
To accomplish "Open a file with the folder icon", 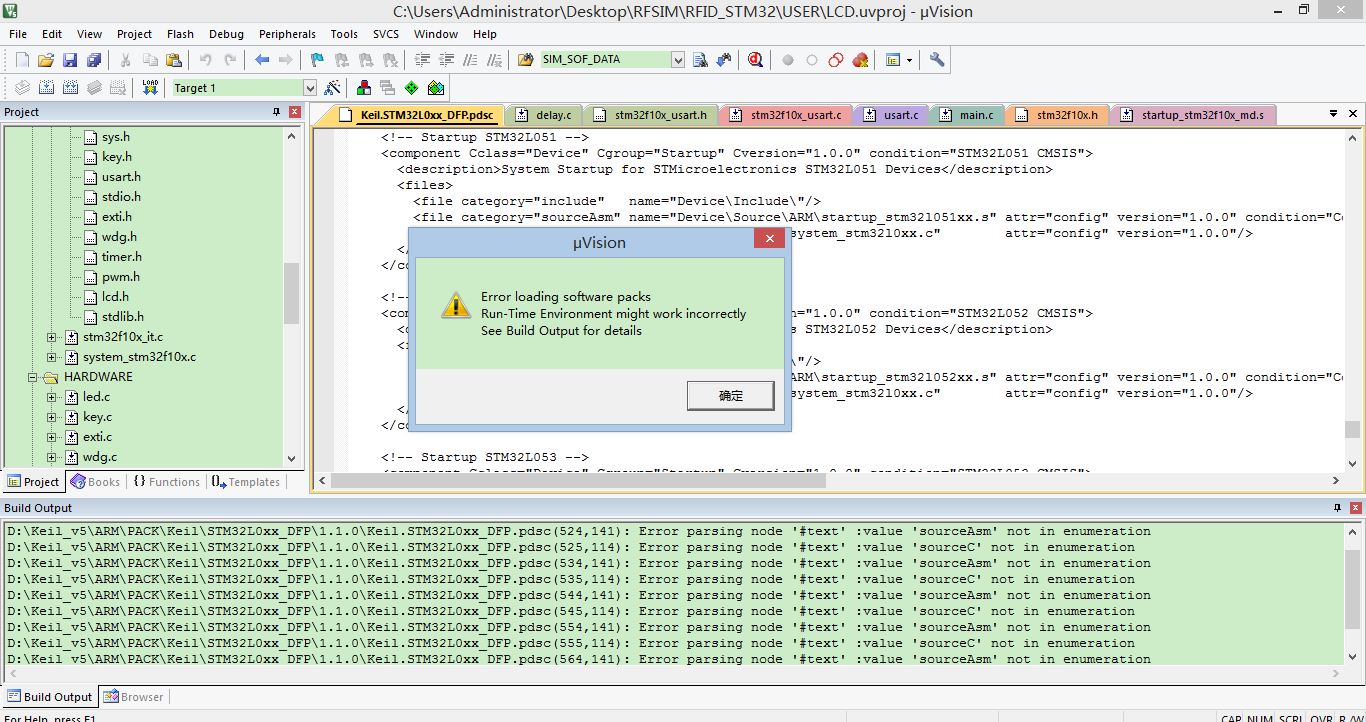I will coord(46,60).
